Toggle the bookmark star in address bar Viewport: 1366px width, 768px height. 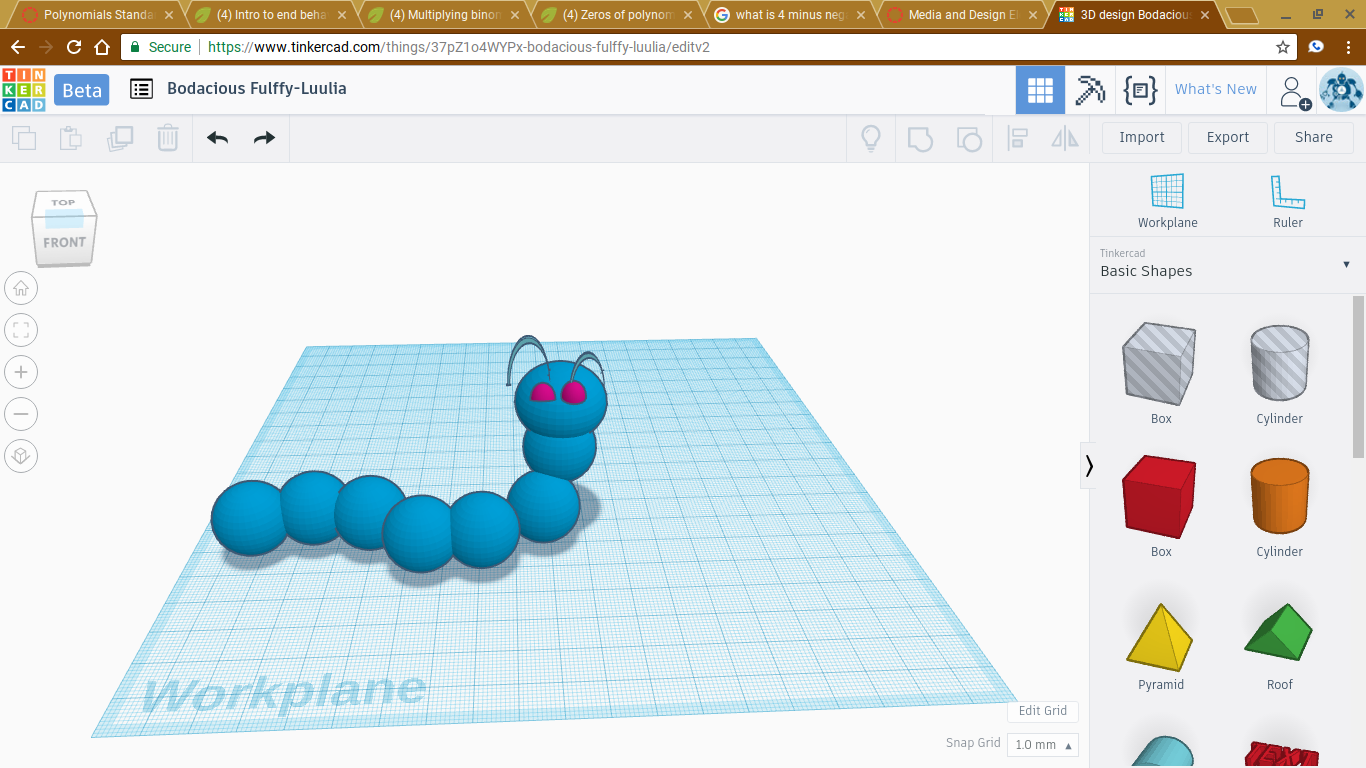pyautogui.click(x=1283, y=47)
